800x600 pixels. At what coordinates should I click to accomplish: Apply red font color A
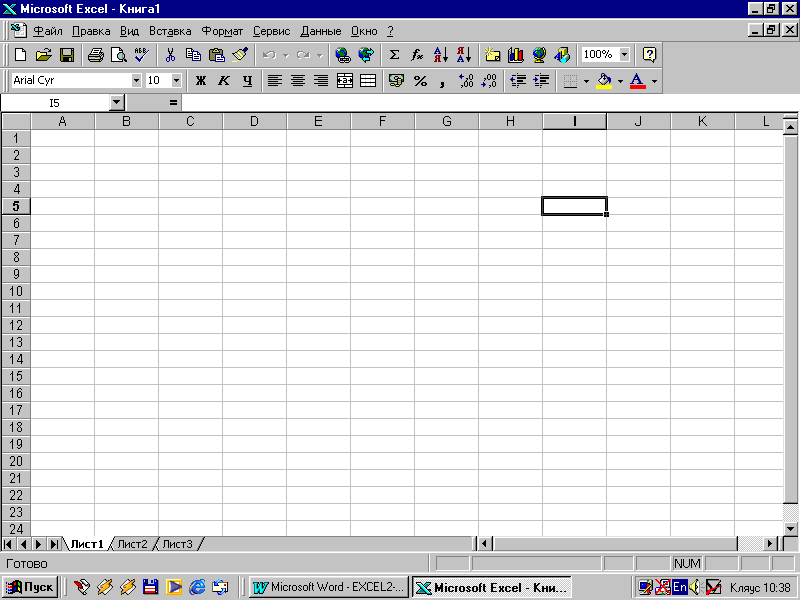(x=638, y=81)
